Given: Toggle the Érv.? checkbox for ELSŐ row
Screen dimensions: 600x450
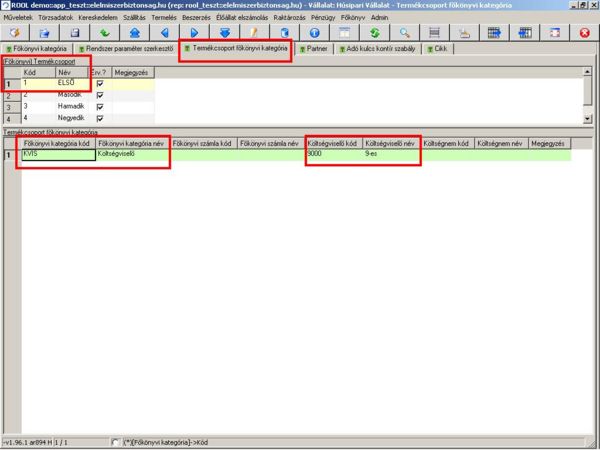Looking at the screenshot, I should [x=100, y=84].
